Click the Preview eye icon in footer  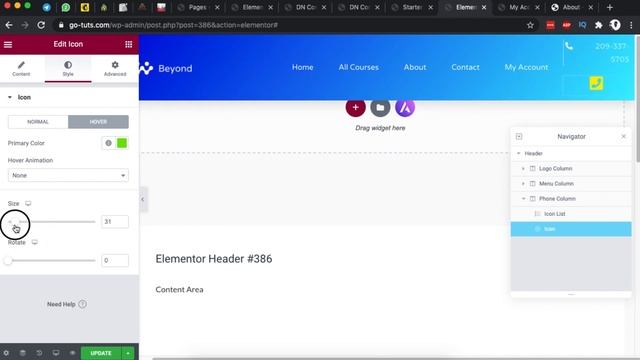click(72, 353)
